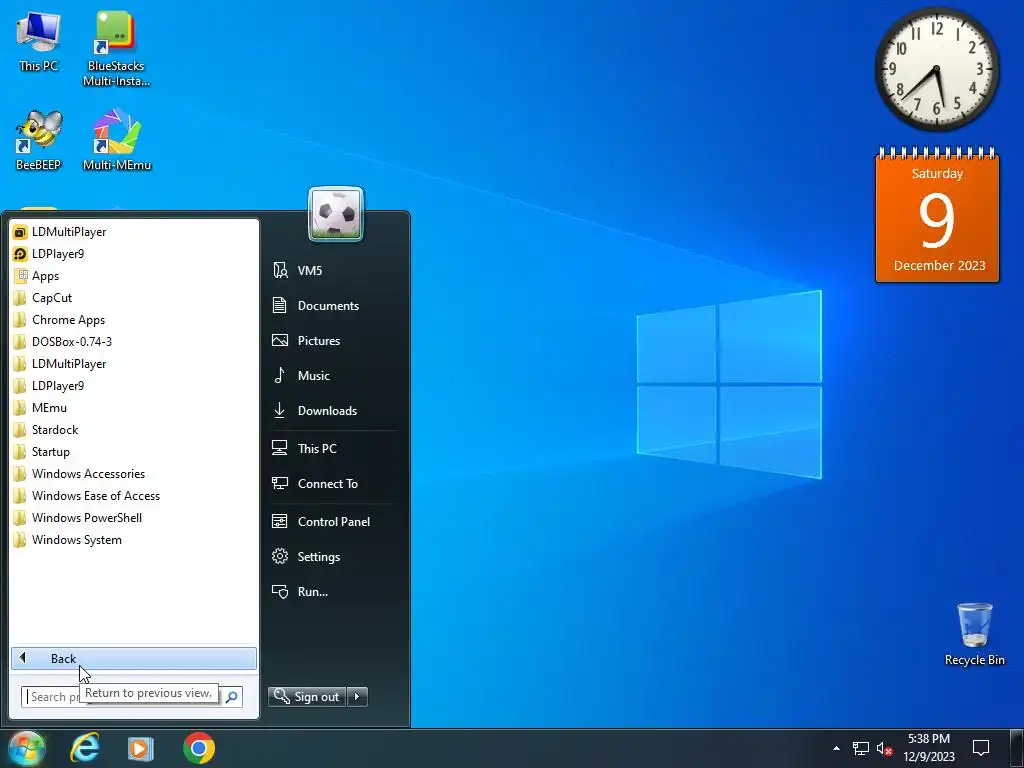Image resolution: width=1024 pixels, height=768 pixels.
Task: Click the Start orb button
Action: click(x=26, y=748)
